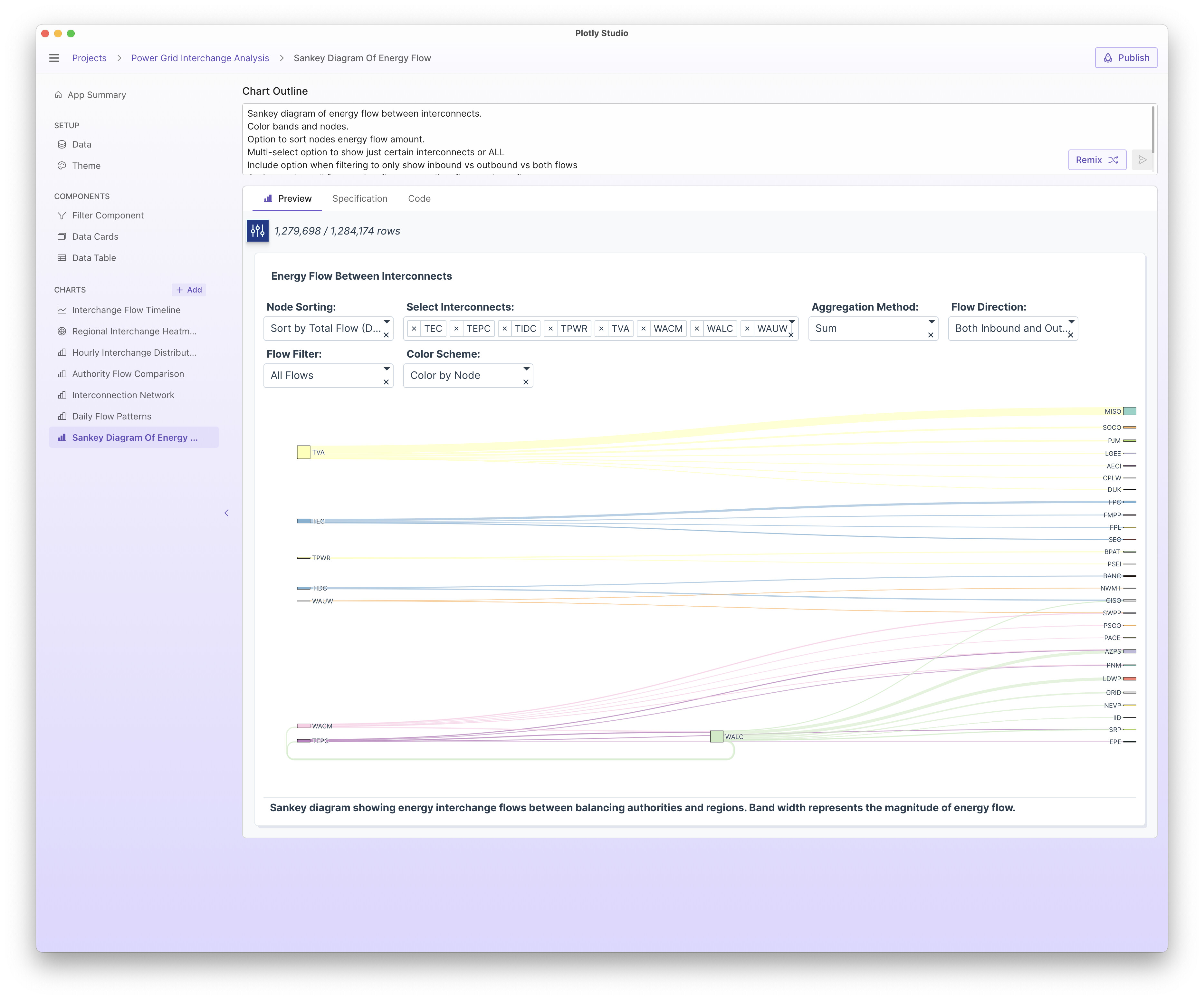Switch to the Code tab

[x=419, y=198]
